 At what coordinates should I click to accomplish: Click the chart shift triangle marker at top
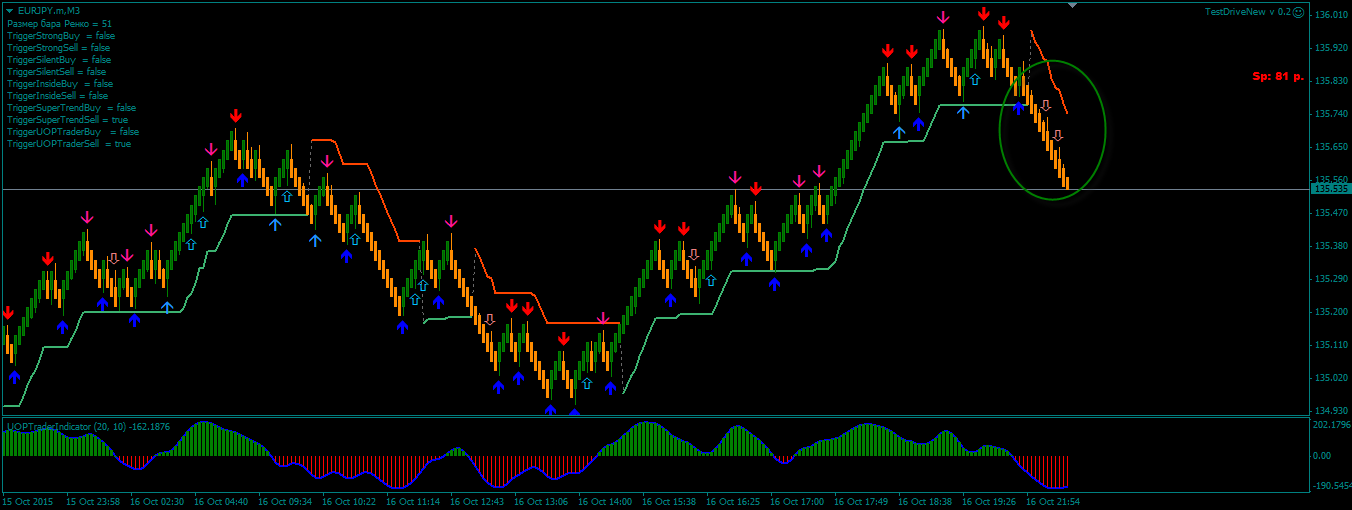pos(1073,5)
